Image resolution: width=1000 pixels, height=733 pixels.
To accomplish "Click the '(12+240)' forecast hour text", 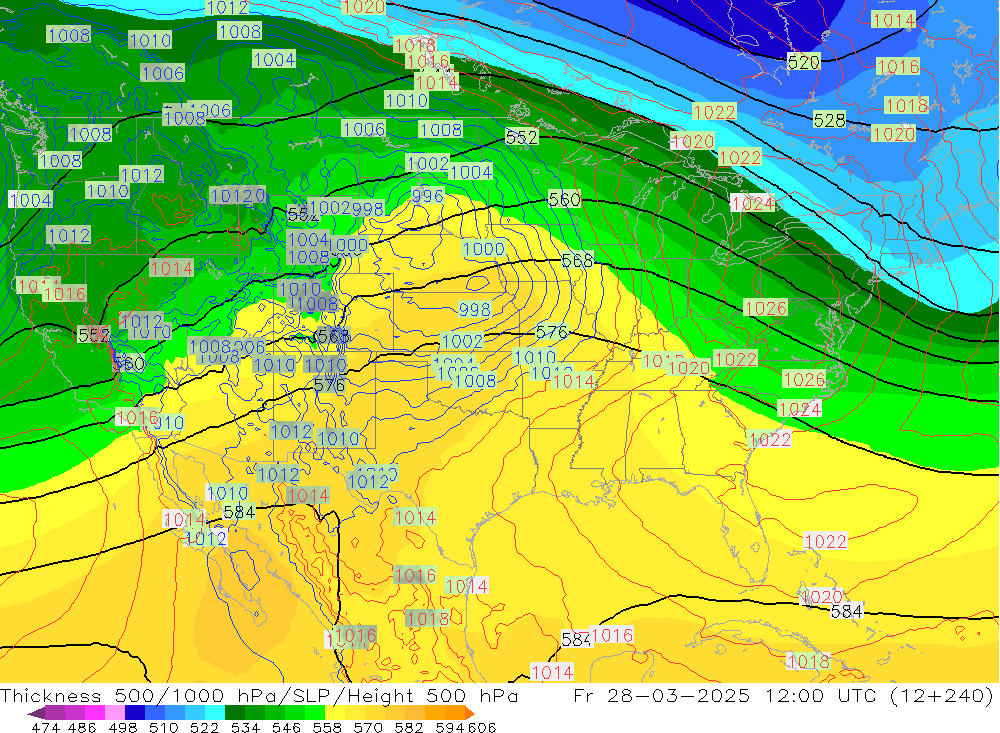I will [x=941, y=696].
